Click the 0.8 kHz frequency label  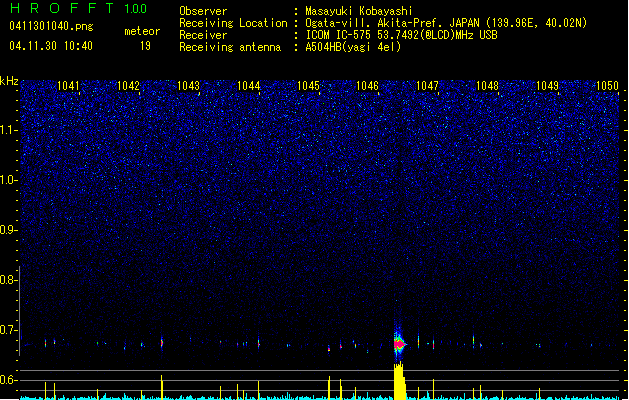pyautogui.click(x=9, y=280)
